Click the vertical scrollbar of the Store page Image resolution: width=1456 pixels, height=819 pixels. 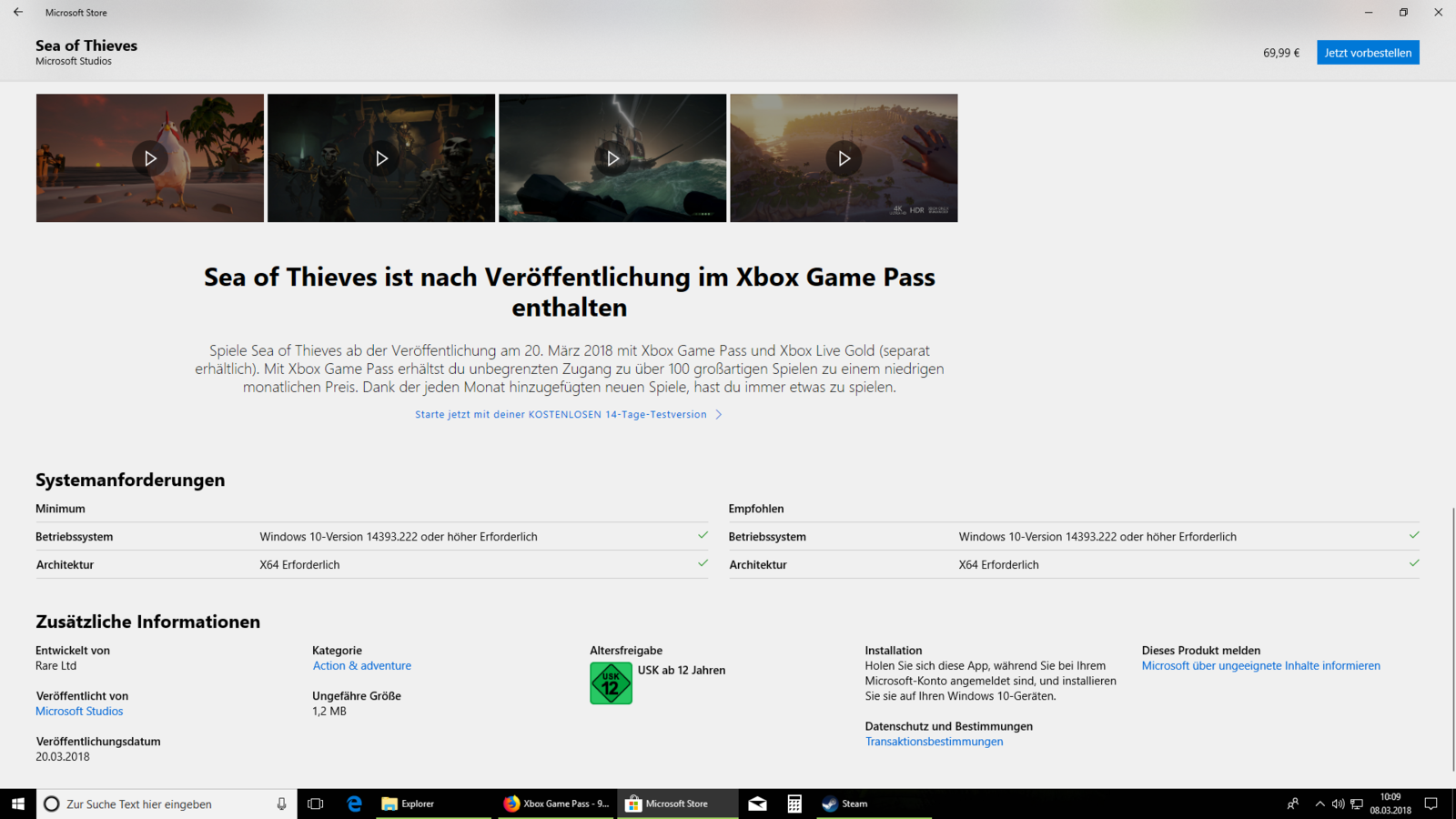[1452, 639]
